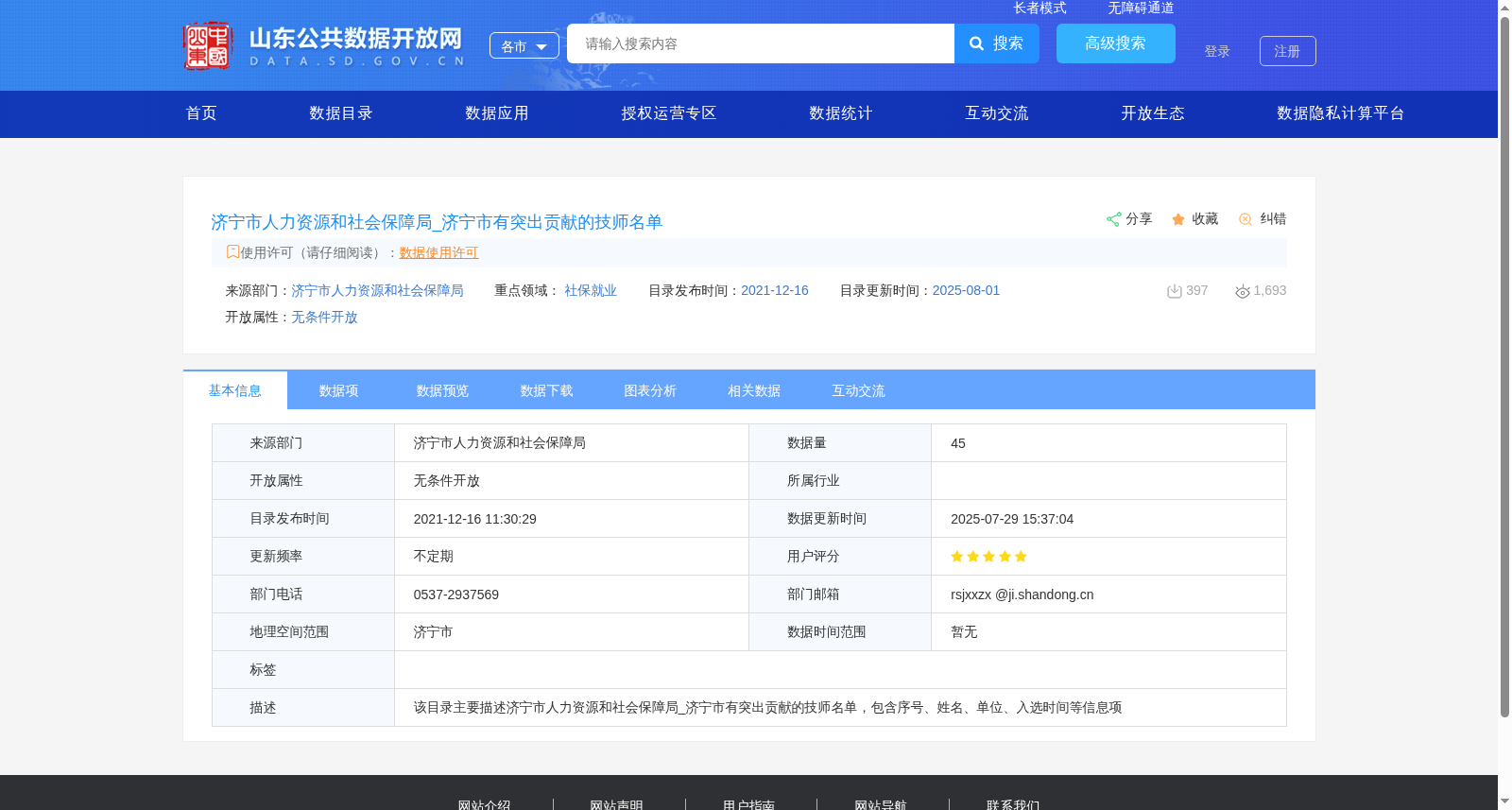The width and height of the screenshot is (1512, 810).
Task: Click the view count eye icon next to 1,693
Action: (1243, 291)
